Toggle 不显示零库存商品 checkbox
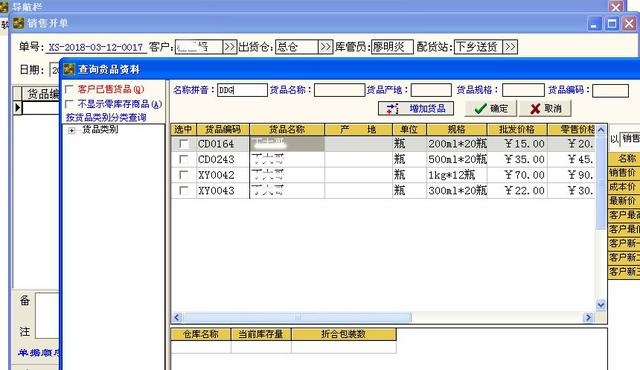Image resolution: width=640 pixels, height=370 pixels. click(x=69, y=104)
